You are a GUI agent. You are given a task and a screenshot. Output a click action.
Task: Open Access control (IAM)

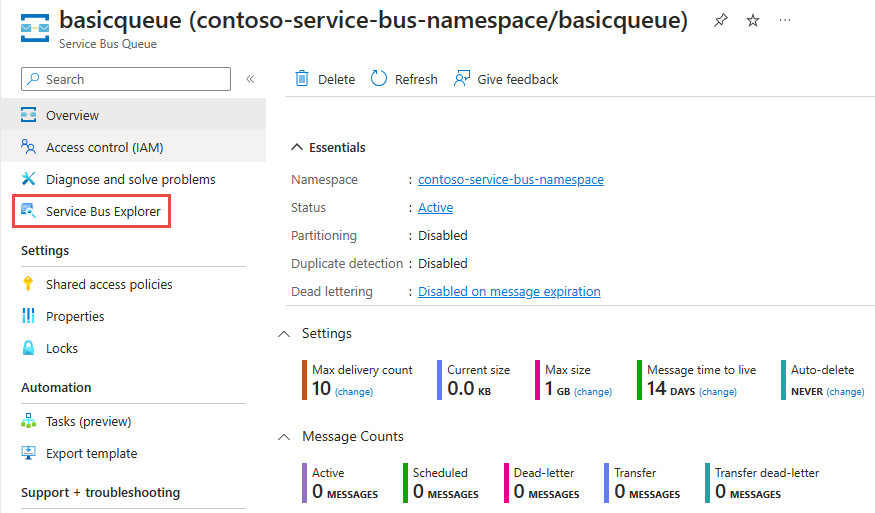click(x=104, y=148)
